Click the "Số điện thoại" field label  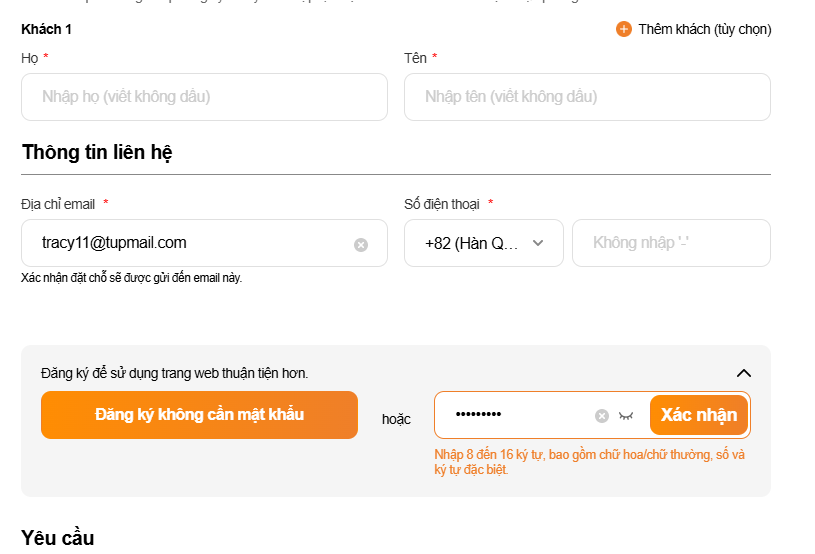pyautogui.click(x=441, y=204)
